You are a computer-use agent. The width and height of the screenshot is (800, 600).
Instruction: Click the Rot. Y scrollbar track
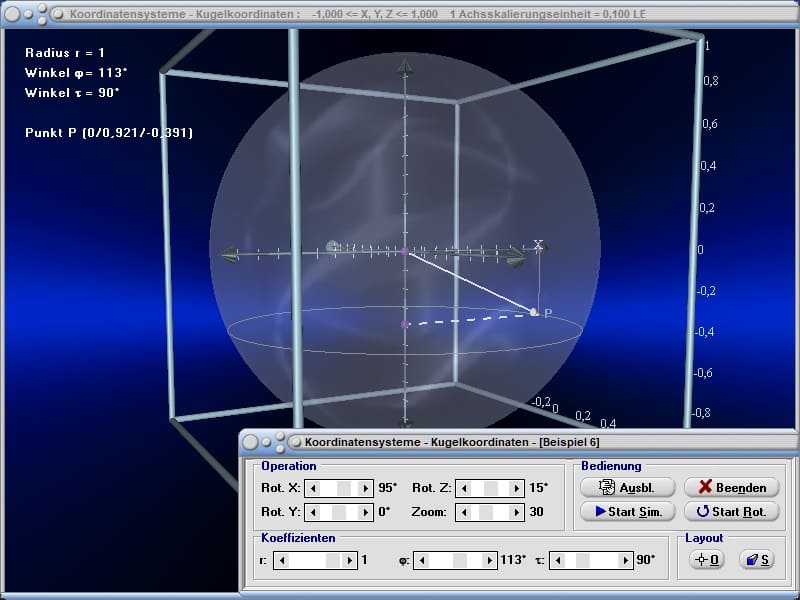coord(339,512)
